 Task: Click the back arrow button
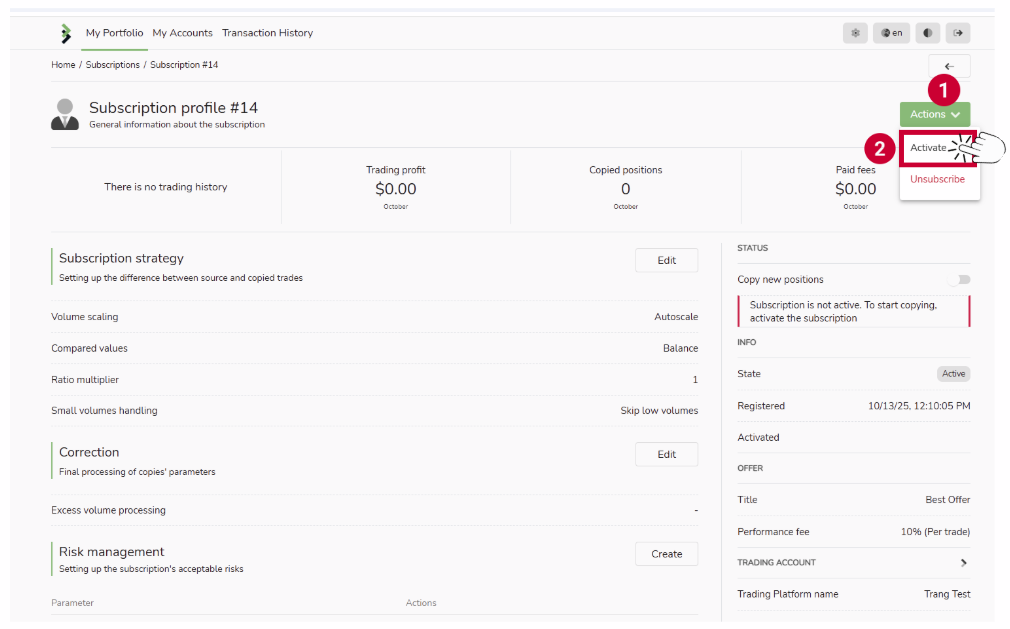pos(948,67)
